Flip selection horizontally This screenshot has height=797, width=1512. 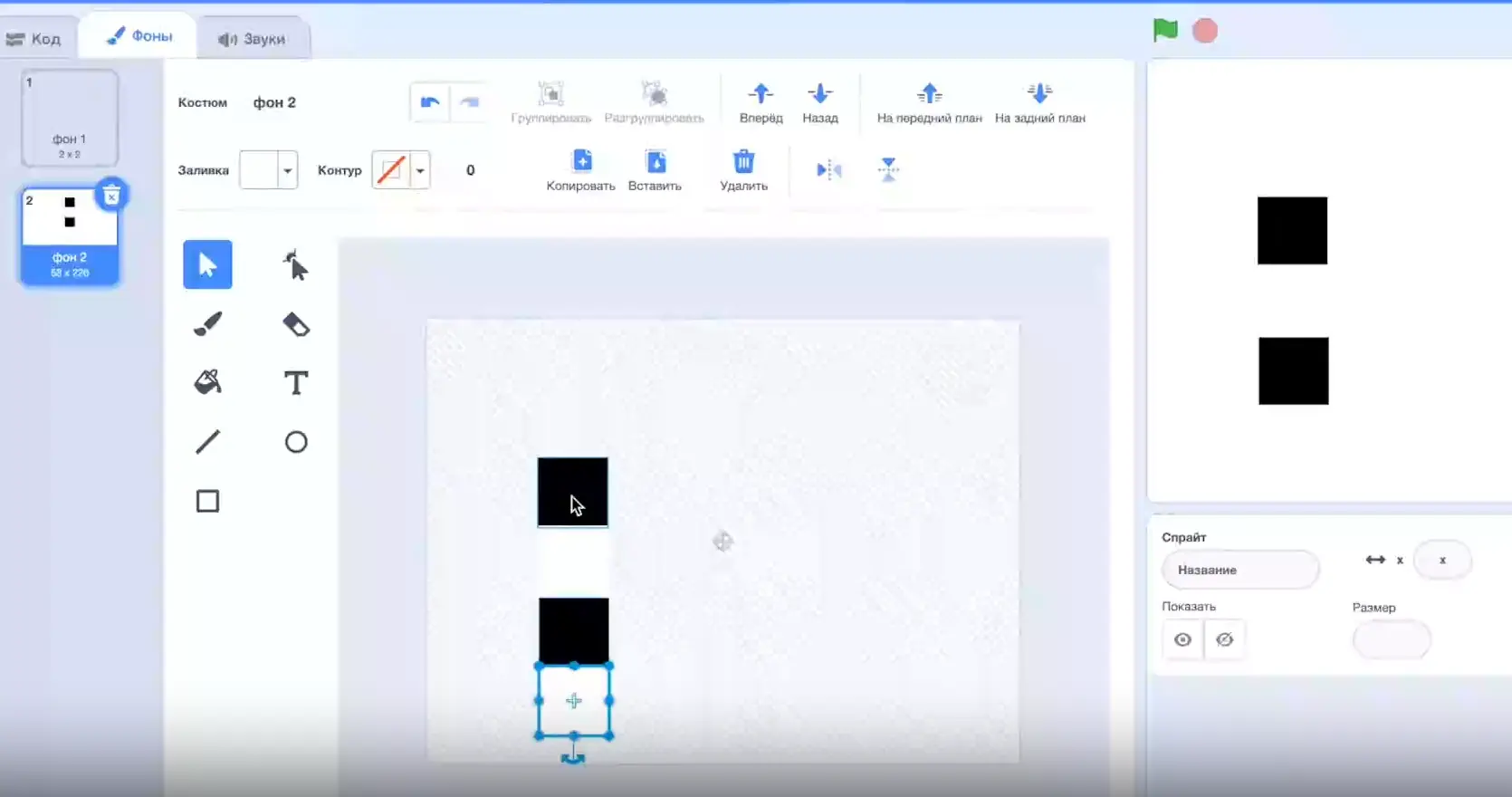(x=828, y=169)
